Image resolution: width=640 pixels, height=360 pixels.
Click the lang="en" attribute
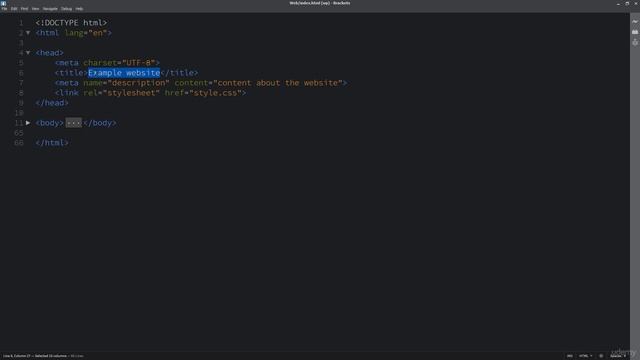86,33
